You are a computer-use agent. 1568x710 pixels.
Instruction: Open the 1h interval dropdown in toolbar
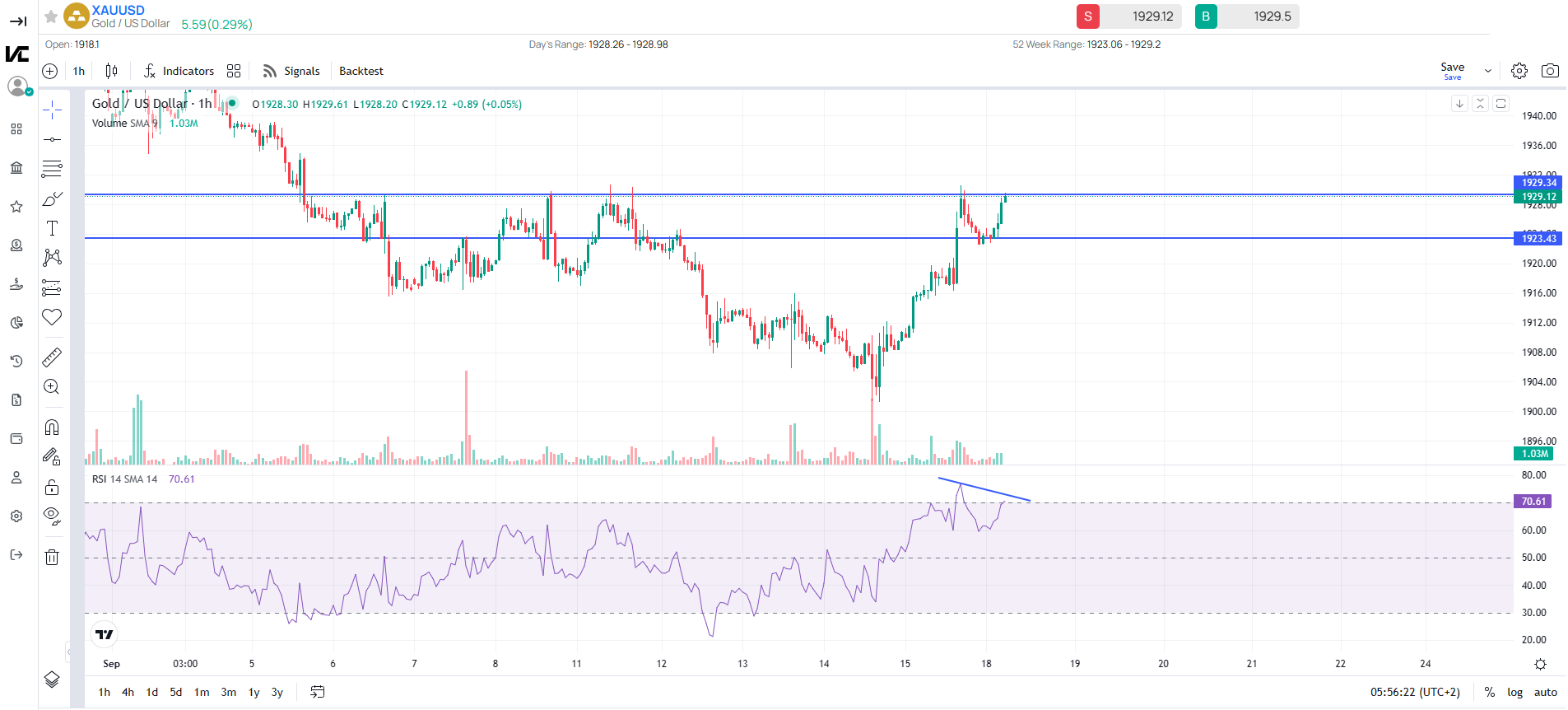[79, 71]
